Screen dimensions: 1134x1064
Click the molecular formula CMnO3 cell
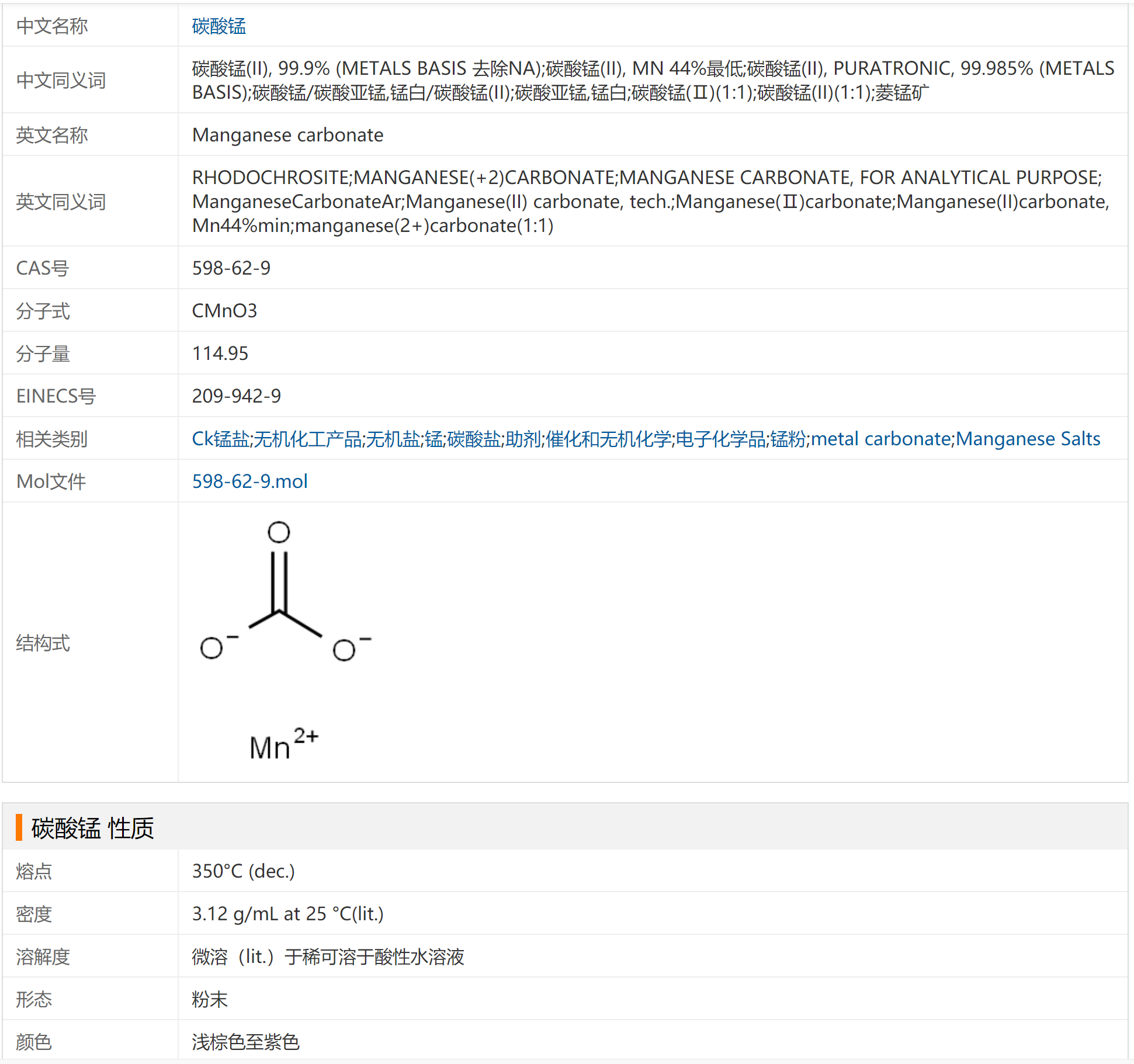(224, 310)
